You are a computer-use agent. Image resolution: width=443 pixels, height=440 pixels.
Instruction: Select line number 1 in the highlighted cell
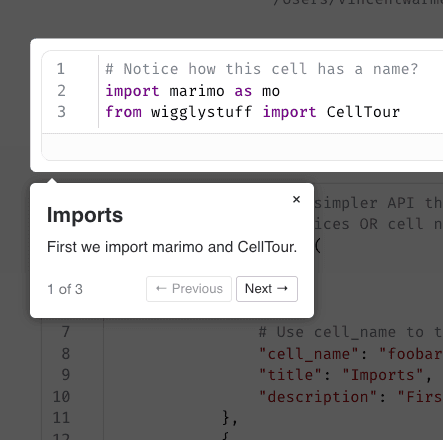click(61, 69)
